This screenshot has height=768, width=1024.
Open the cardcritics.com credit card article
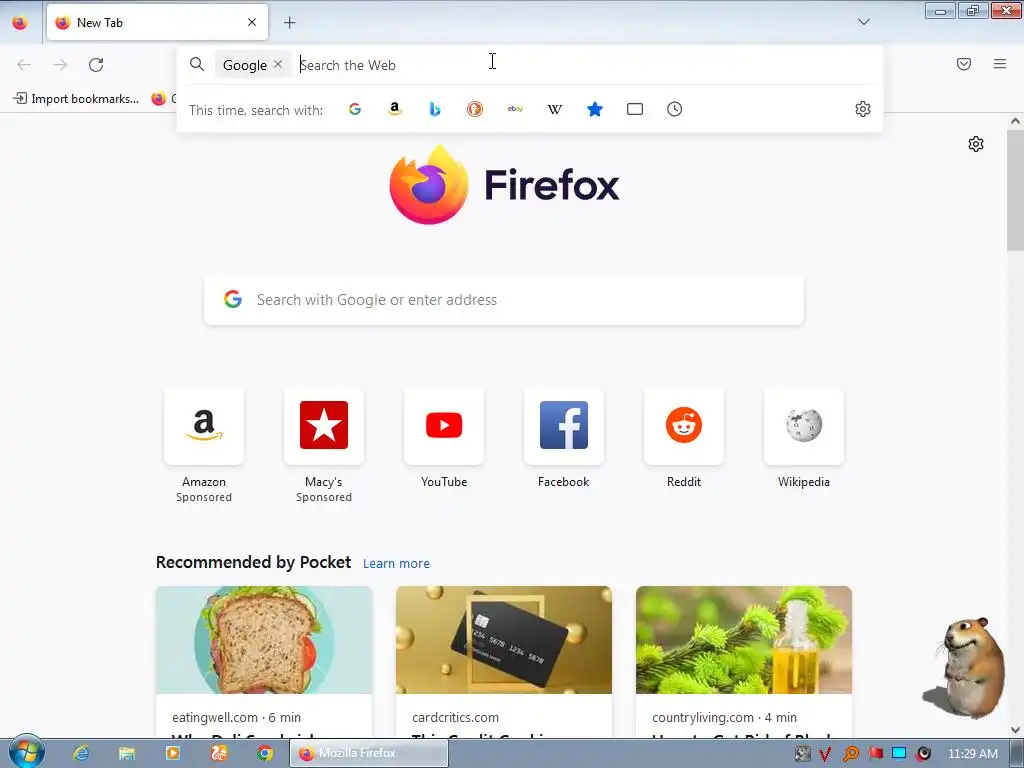(x=504, y=662)
